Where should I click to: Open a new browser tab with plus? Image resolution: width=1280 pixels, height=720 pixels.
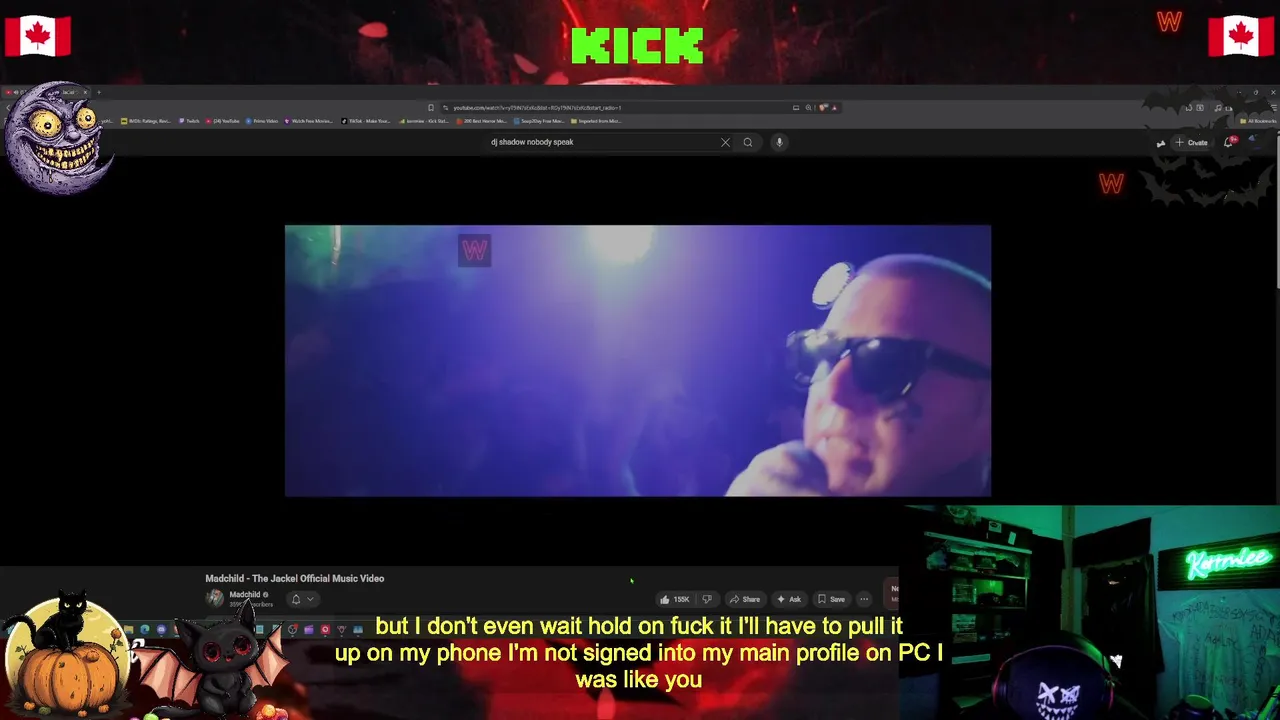99,92
